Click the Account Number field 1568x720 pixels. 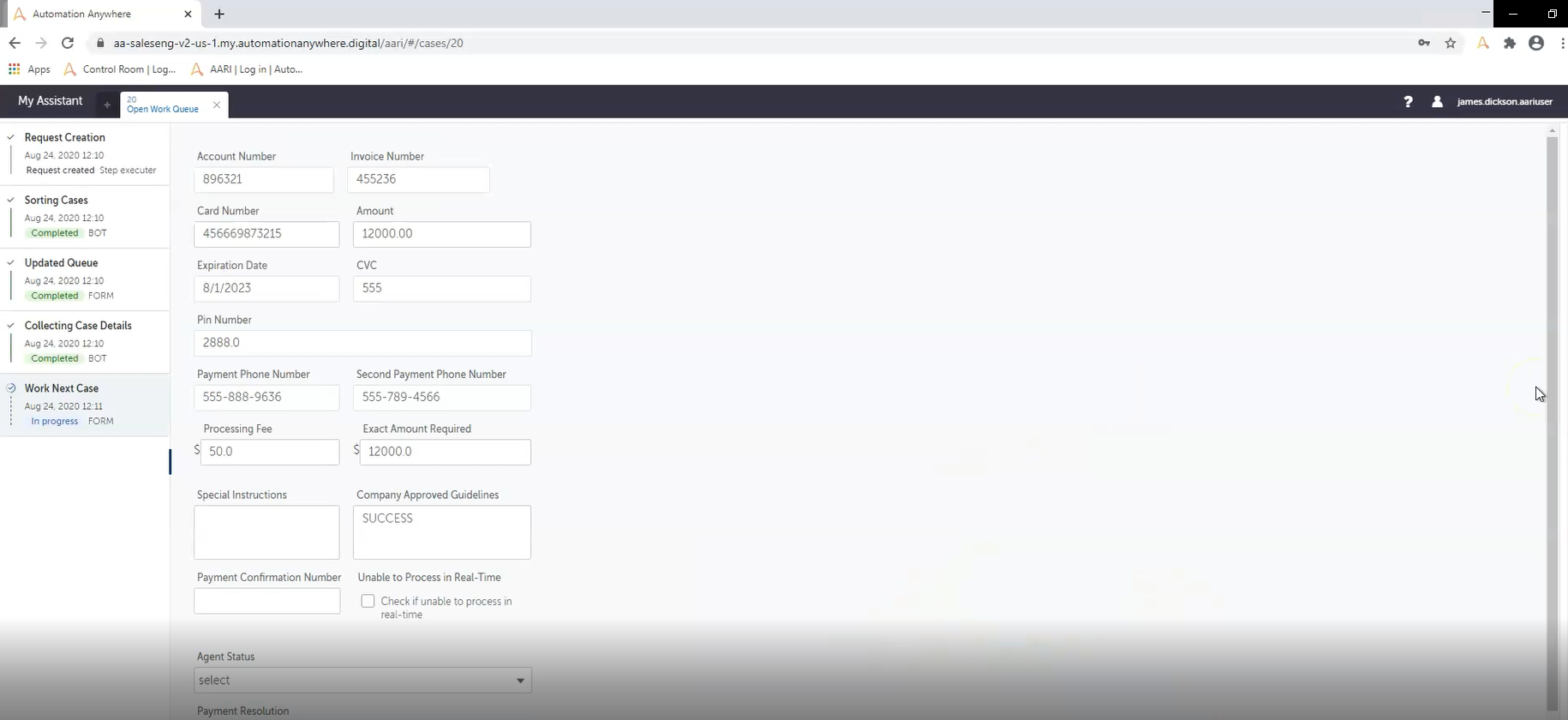coord(264,180)
